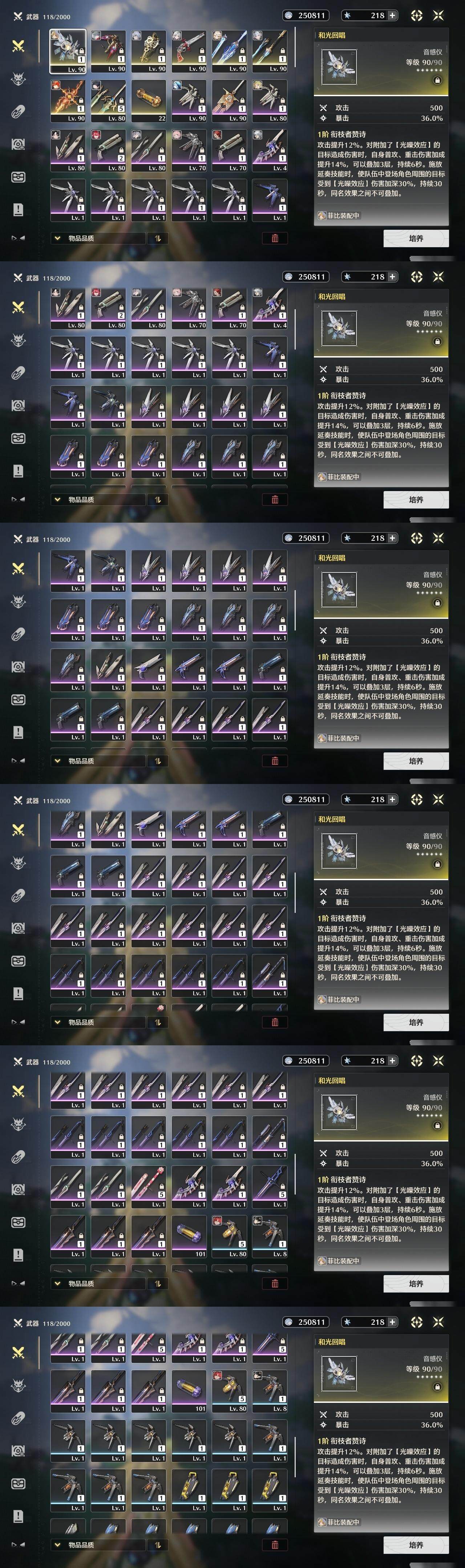Open the exclamation-mark quest items category in topmost screen
Screen dimensions: 465x1568
coord(18,209)
